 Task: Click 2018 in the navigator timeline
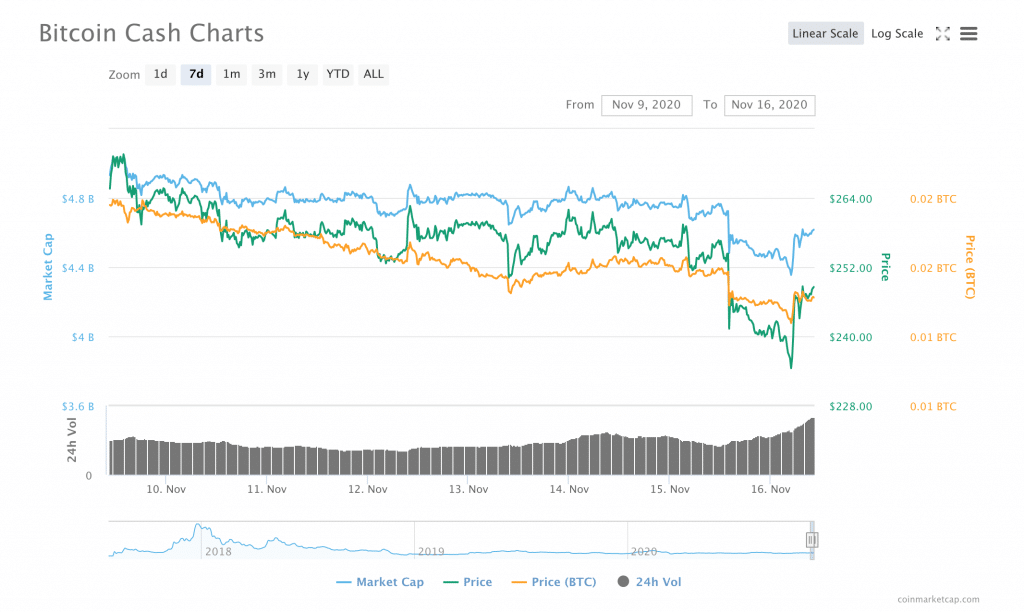click(216, 551)
